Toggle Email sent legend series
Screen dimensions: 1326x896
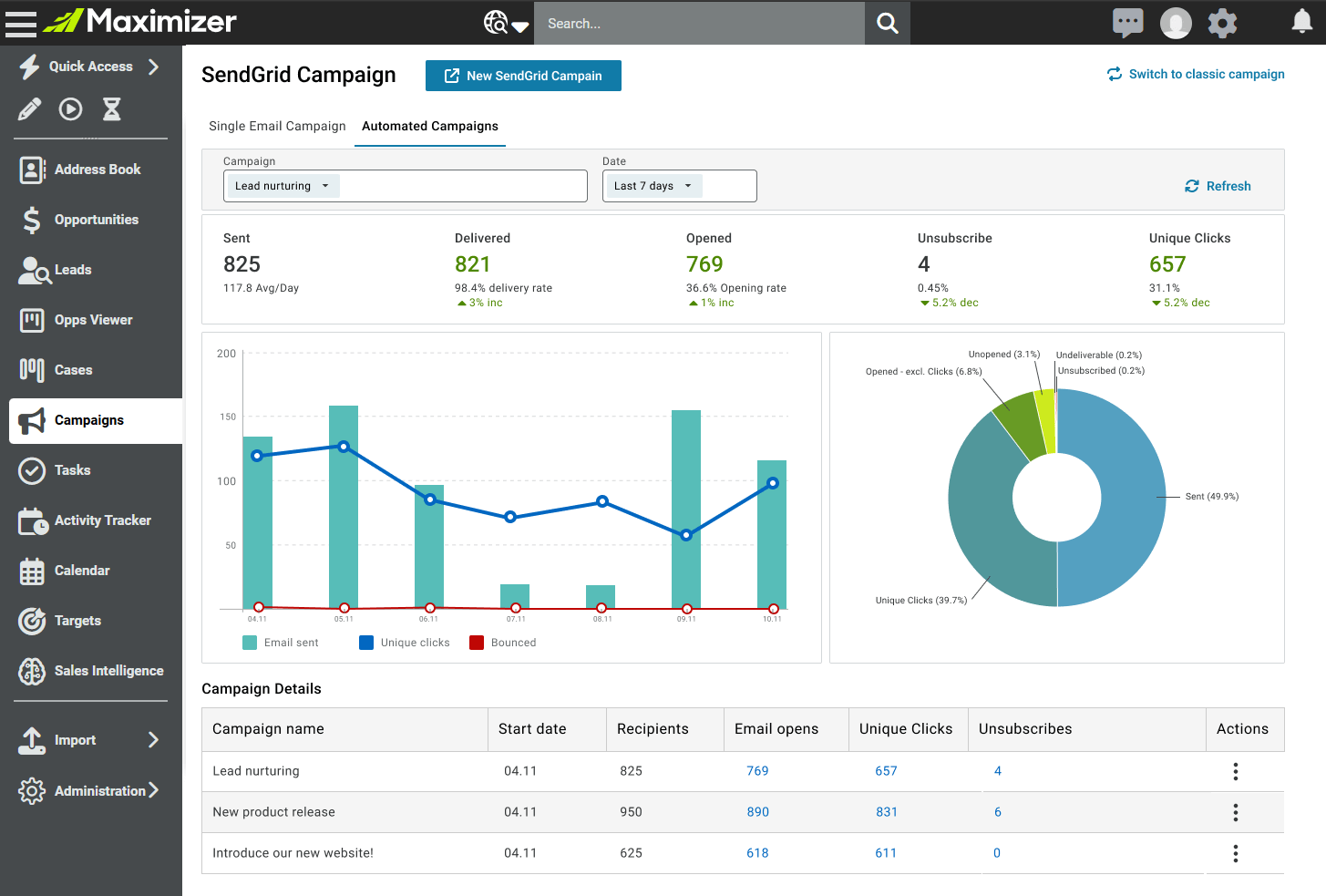click(281, 643)
